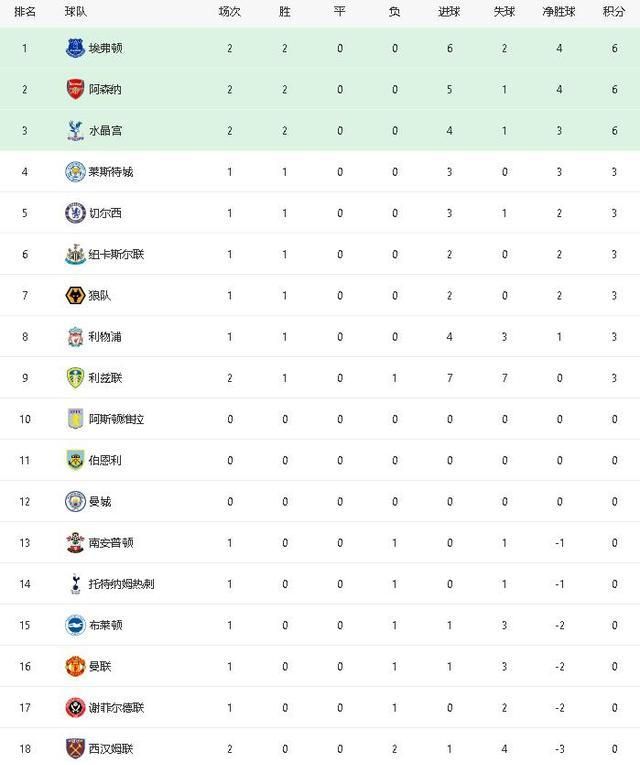Viewport: 640px width, 765px height.
Task: Open the 南安普顿 team name link
Action: click(111, 543)
